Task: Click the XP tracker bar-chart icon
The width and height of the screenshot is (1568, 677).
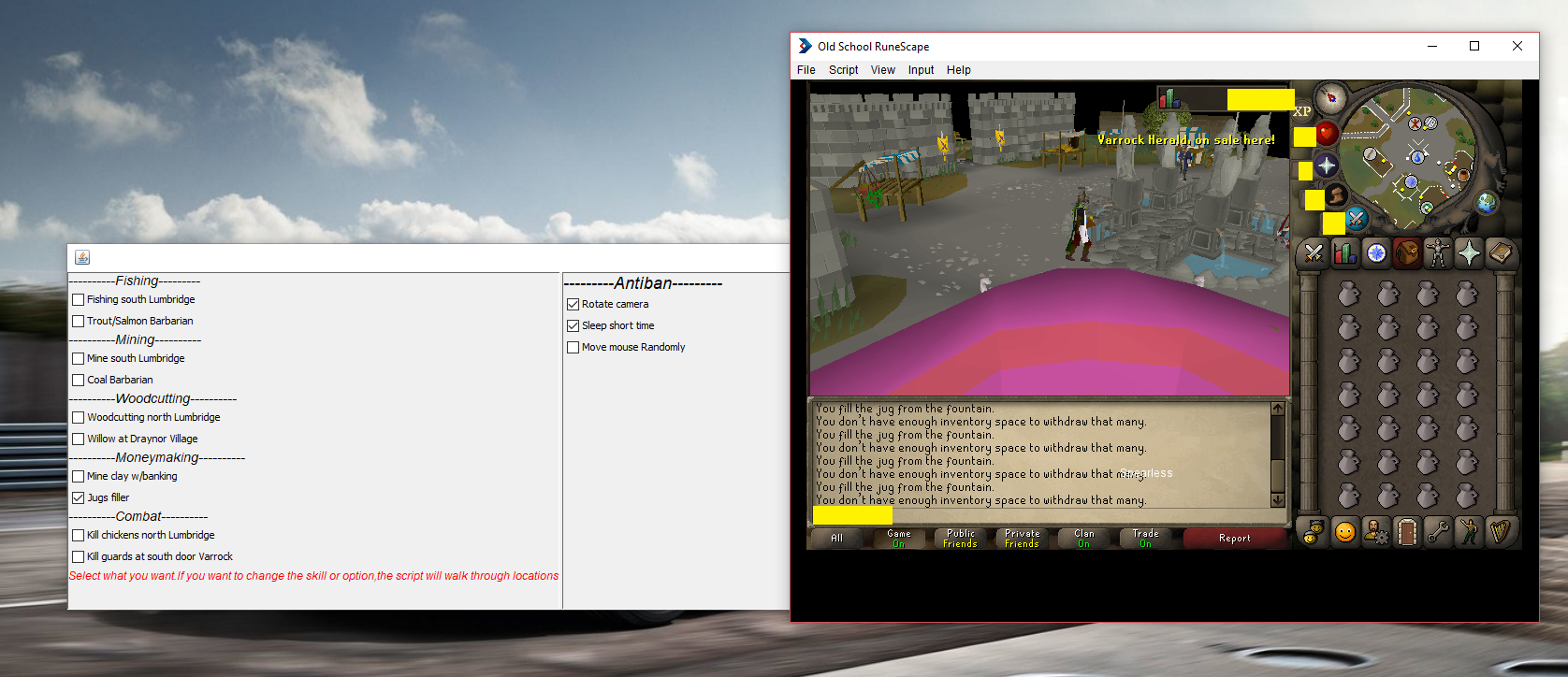Action: (x=1169, y=98)
